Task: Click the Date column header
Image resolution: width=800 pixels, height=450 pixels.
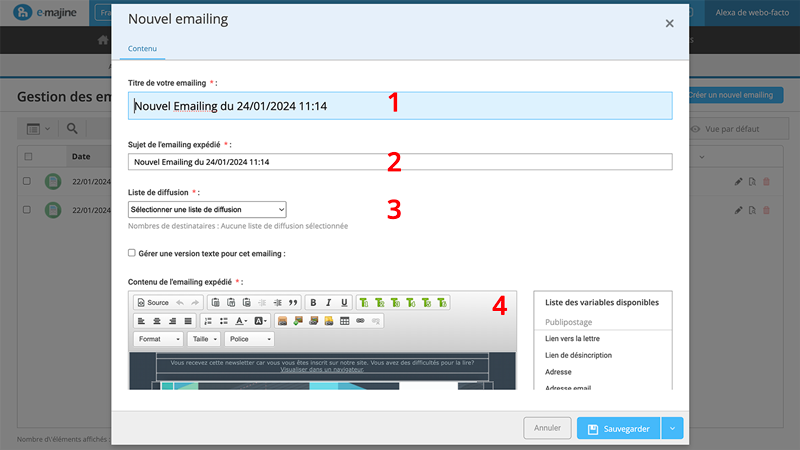Action: coord(81,157)
